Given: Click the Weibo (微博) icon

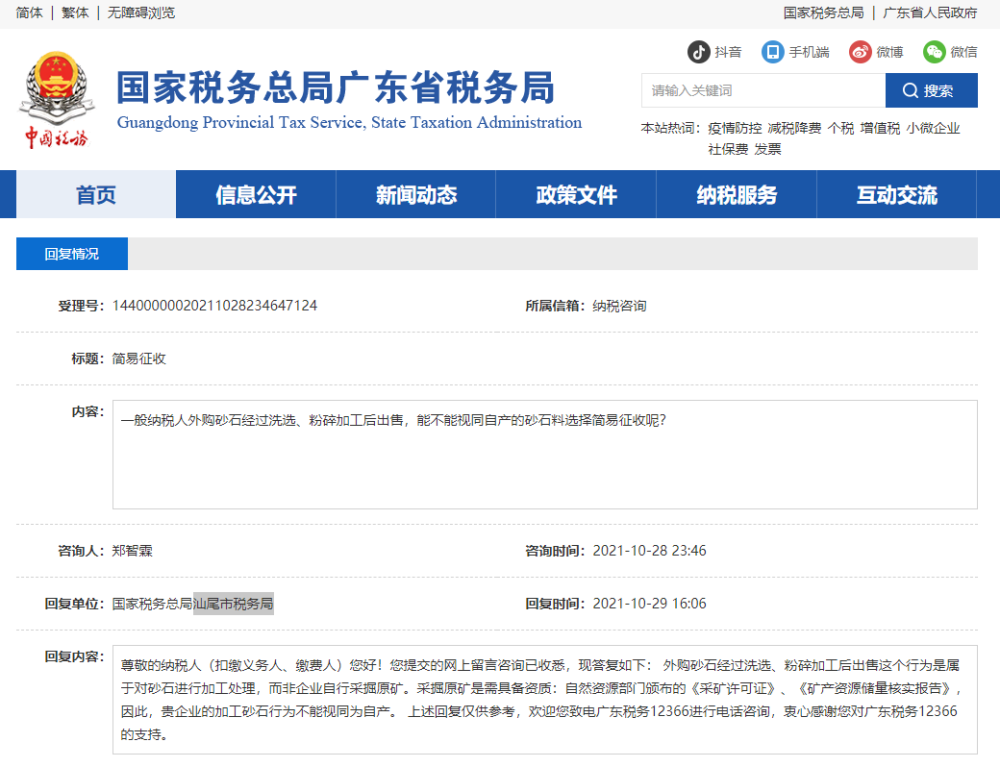Looking at the screenshot, I should pos(860,52).
